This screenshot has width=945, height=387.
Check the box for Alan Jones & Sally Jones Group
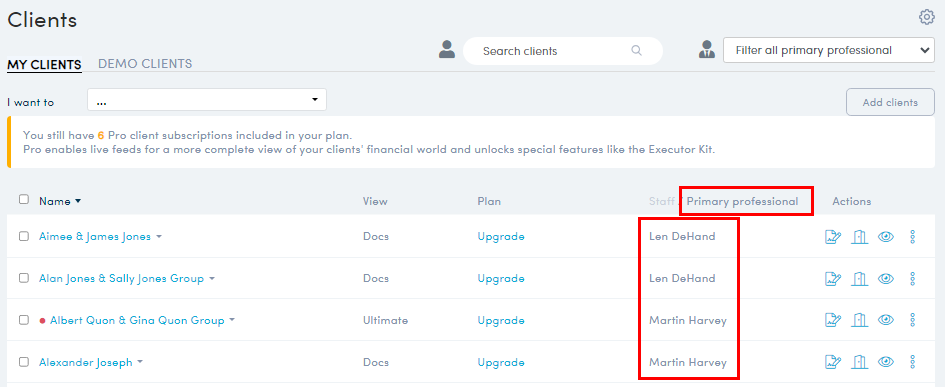click(24, 278)
